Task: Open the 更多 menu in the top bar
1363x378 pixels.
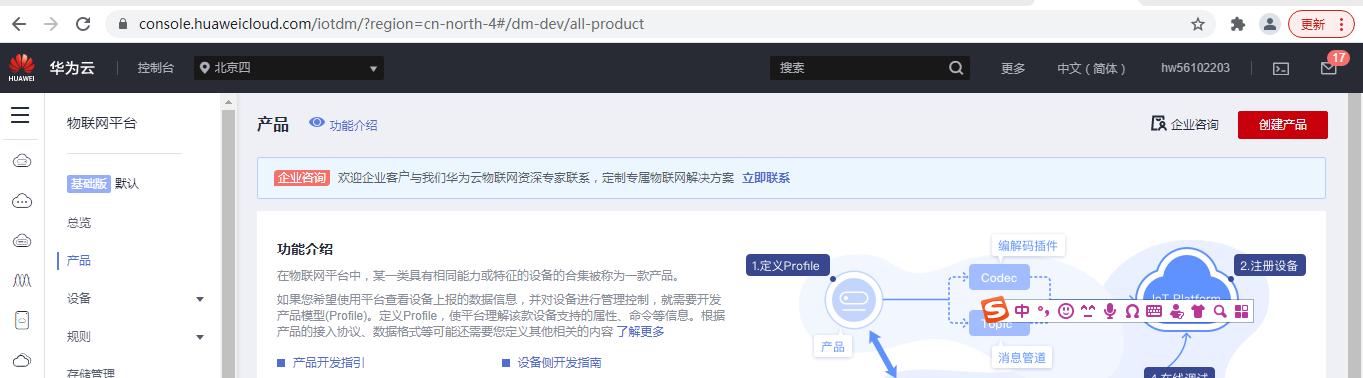Action: [1013, 68]
